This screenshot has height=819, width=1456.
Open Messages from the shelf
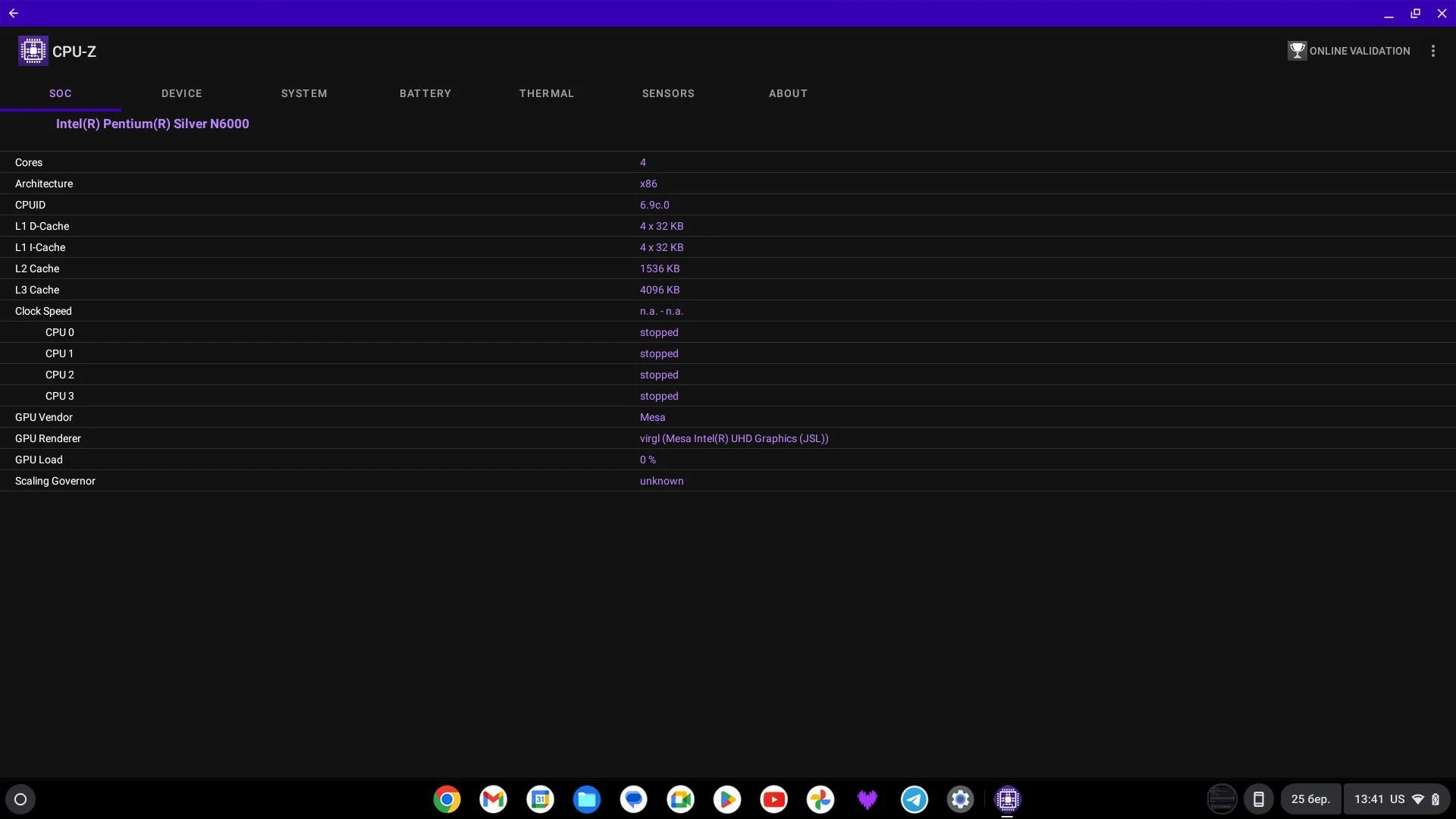633,799
